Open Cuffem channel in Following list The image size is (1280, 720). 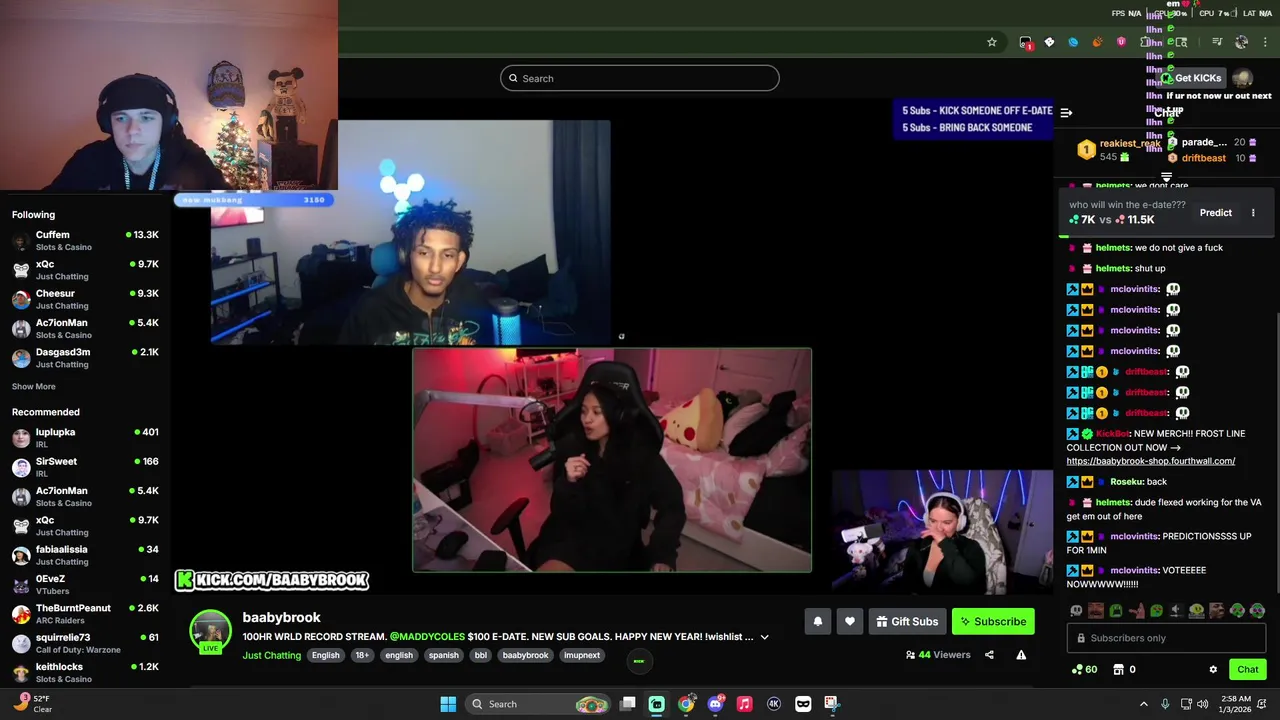pyautogui.click(x=85, y=241)
